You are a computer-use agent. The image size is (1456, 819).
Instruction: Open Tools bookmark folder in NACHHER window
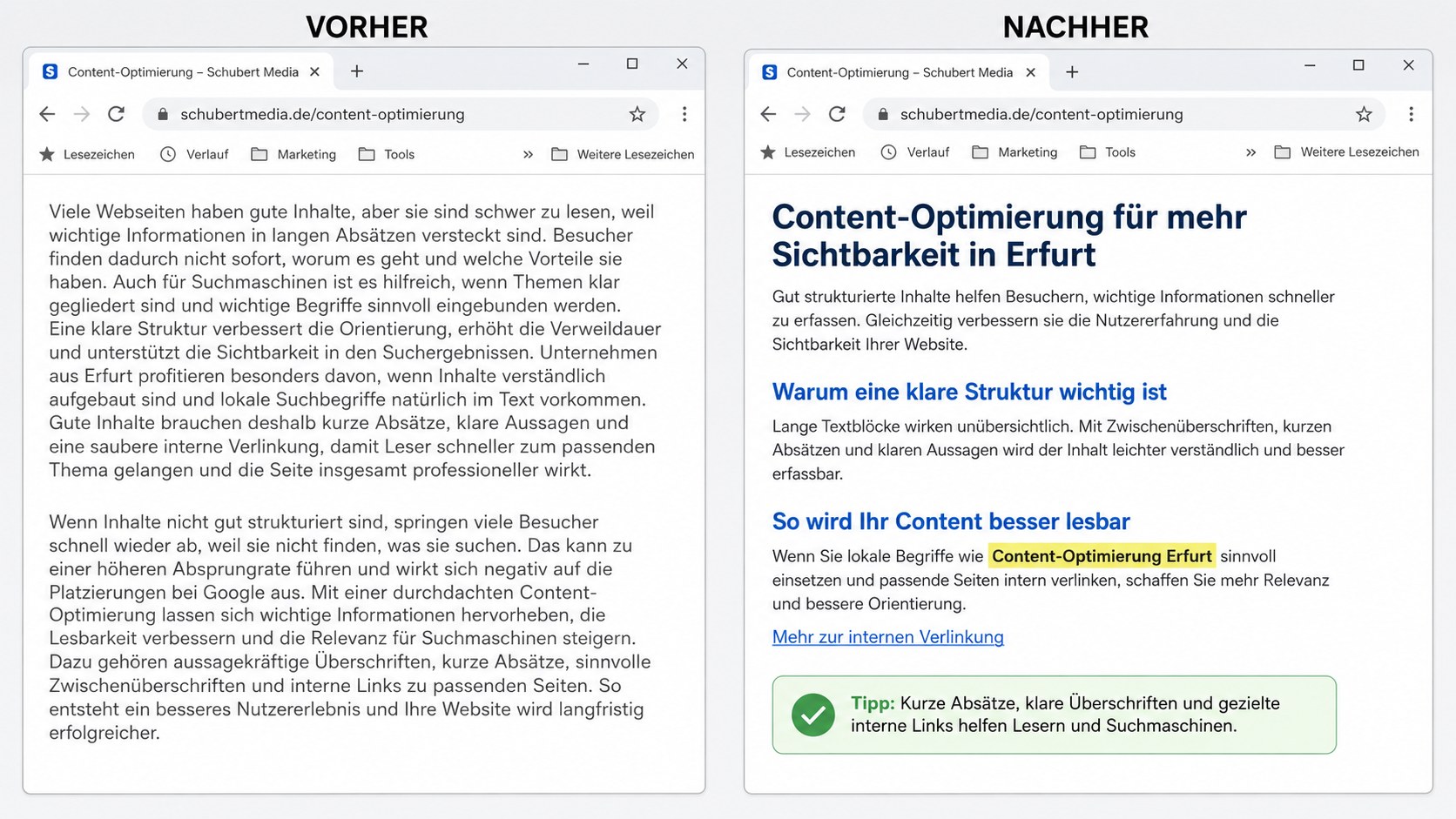tap(1108, 152)
